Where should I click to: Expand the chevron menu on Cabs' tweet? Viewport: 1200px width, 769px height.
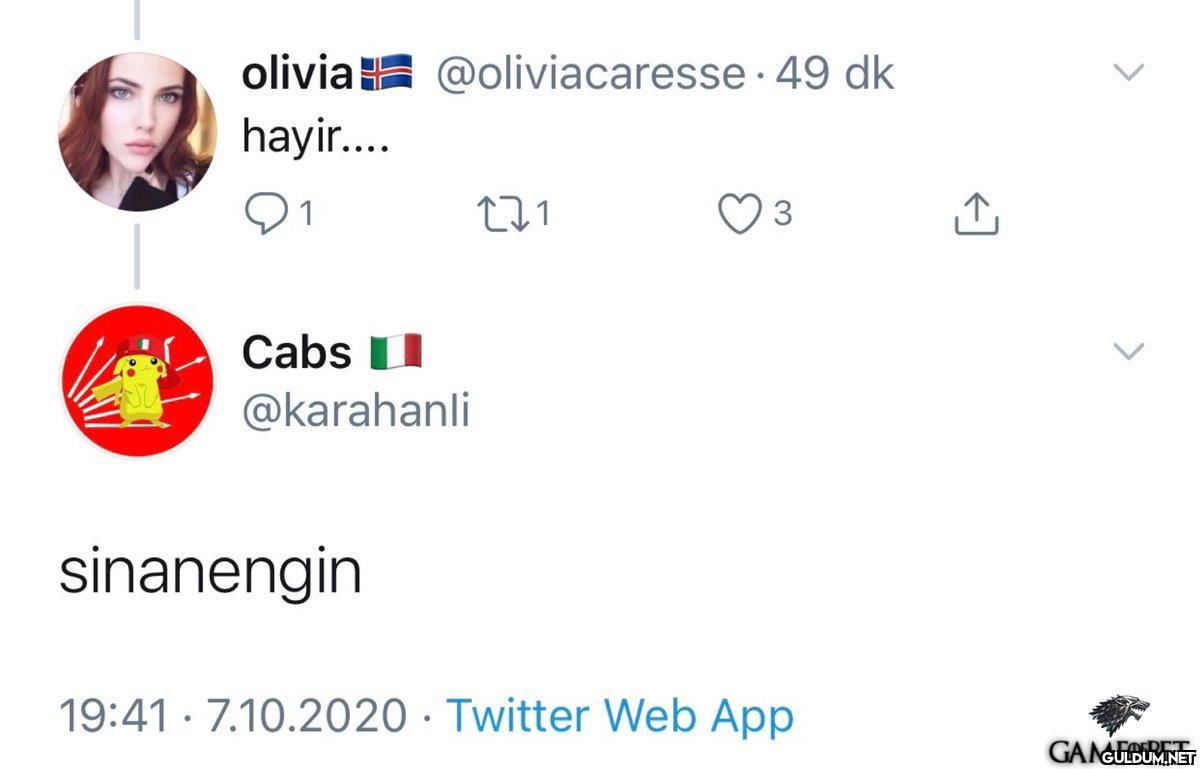click(1129, 350)
